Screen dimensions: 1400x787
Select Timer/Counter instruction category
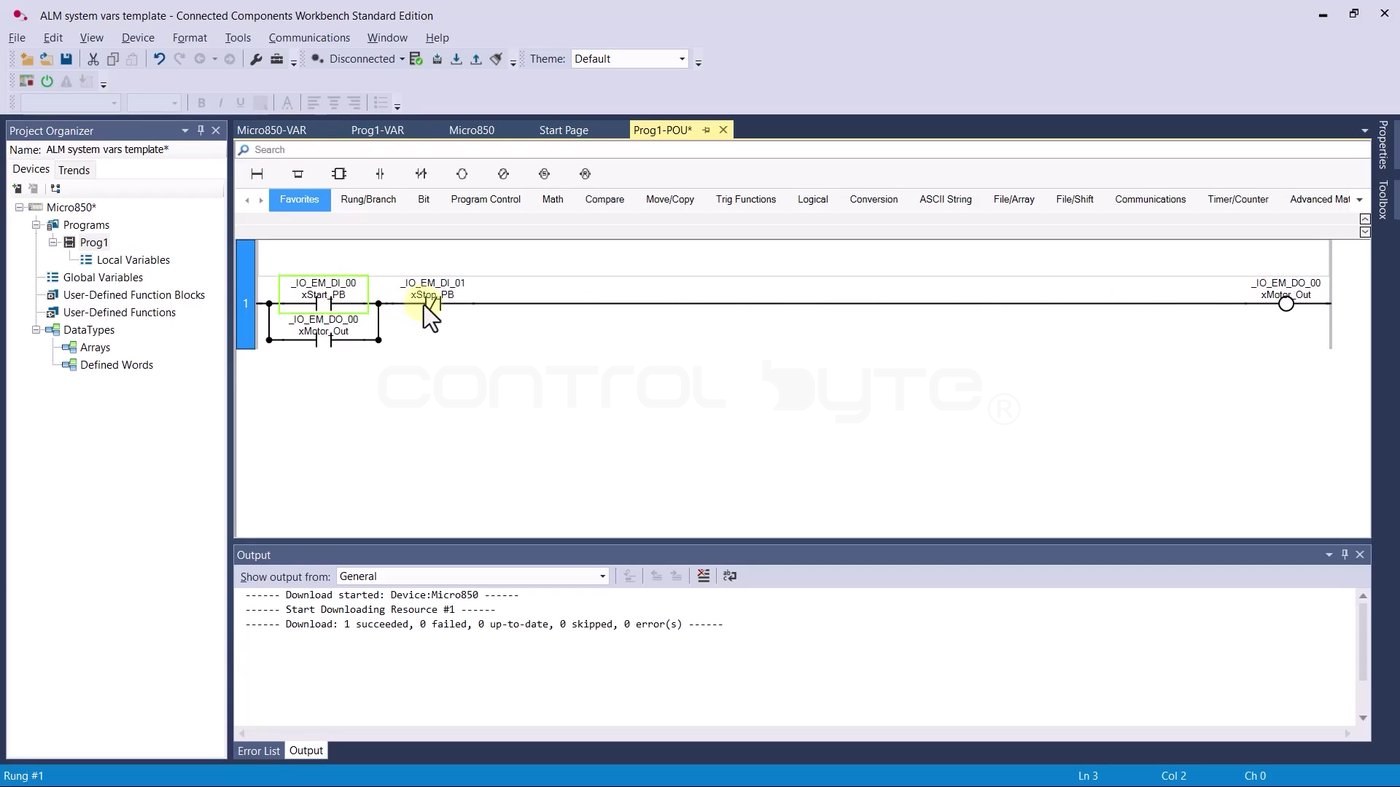tap(1238, 199)
